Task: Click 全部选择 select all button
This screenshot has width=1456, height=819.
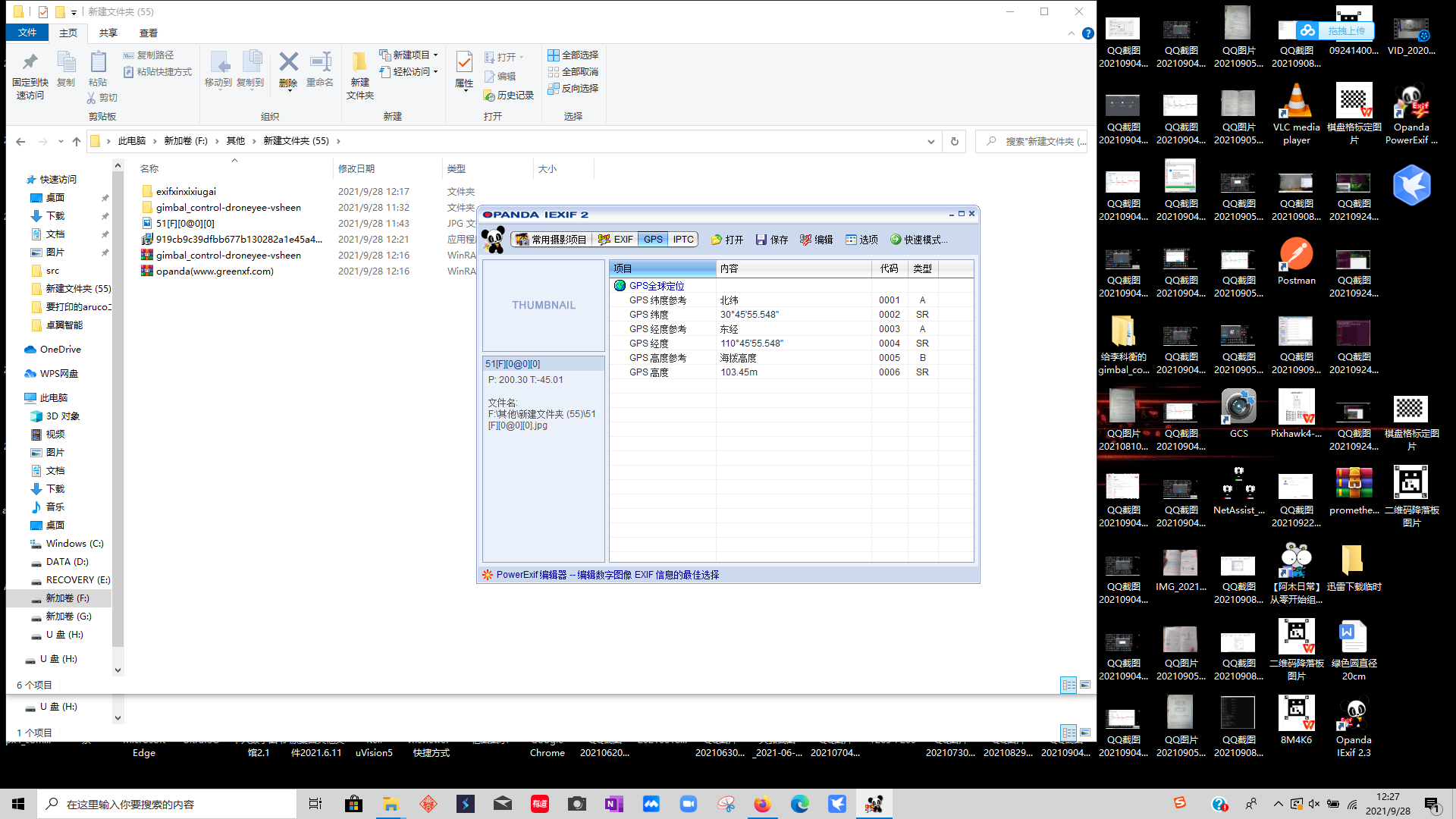Action: 573,55
